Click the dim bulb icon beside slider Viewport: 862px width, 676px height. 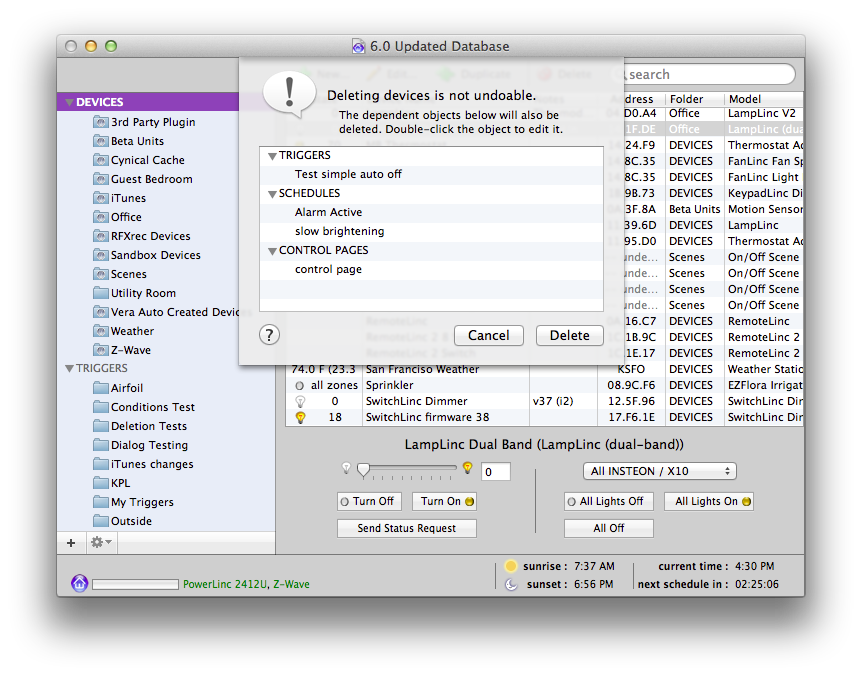click(346, 468)
